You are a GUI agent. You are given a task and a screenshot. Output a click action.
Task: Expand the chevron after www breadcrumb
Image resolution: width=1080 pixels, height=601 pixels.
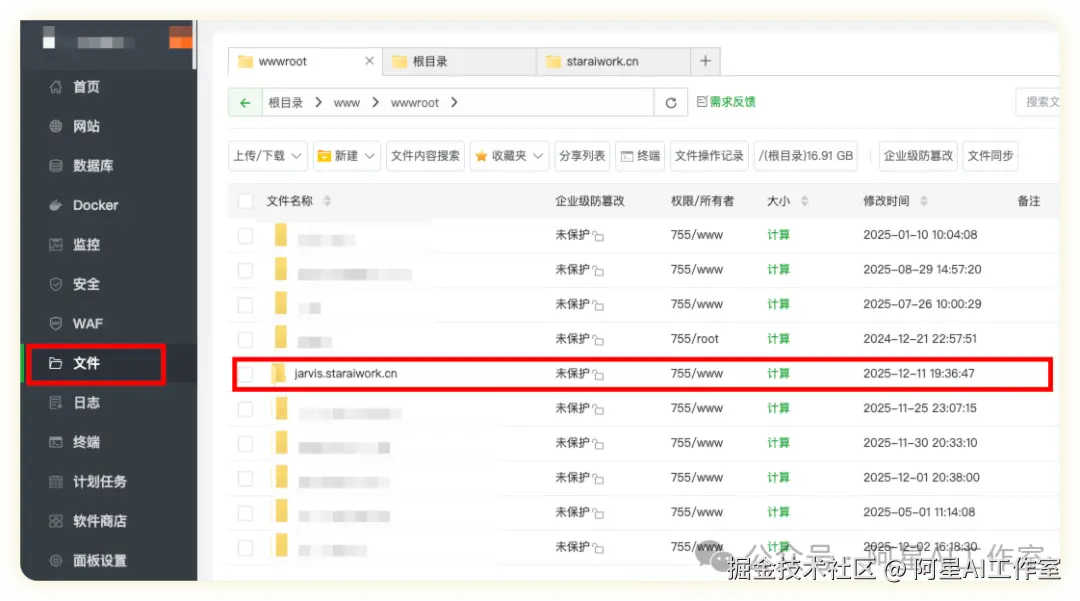click(375, 103)
